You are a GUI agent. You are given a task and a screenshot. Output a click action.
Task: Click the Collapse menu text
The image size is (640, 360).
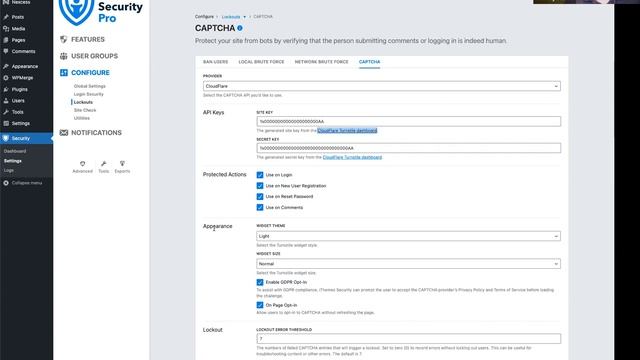pyautogui.click(x=27, y=183)
